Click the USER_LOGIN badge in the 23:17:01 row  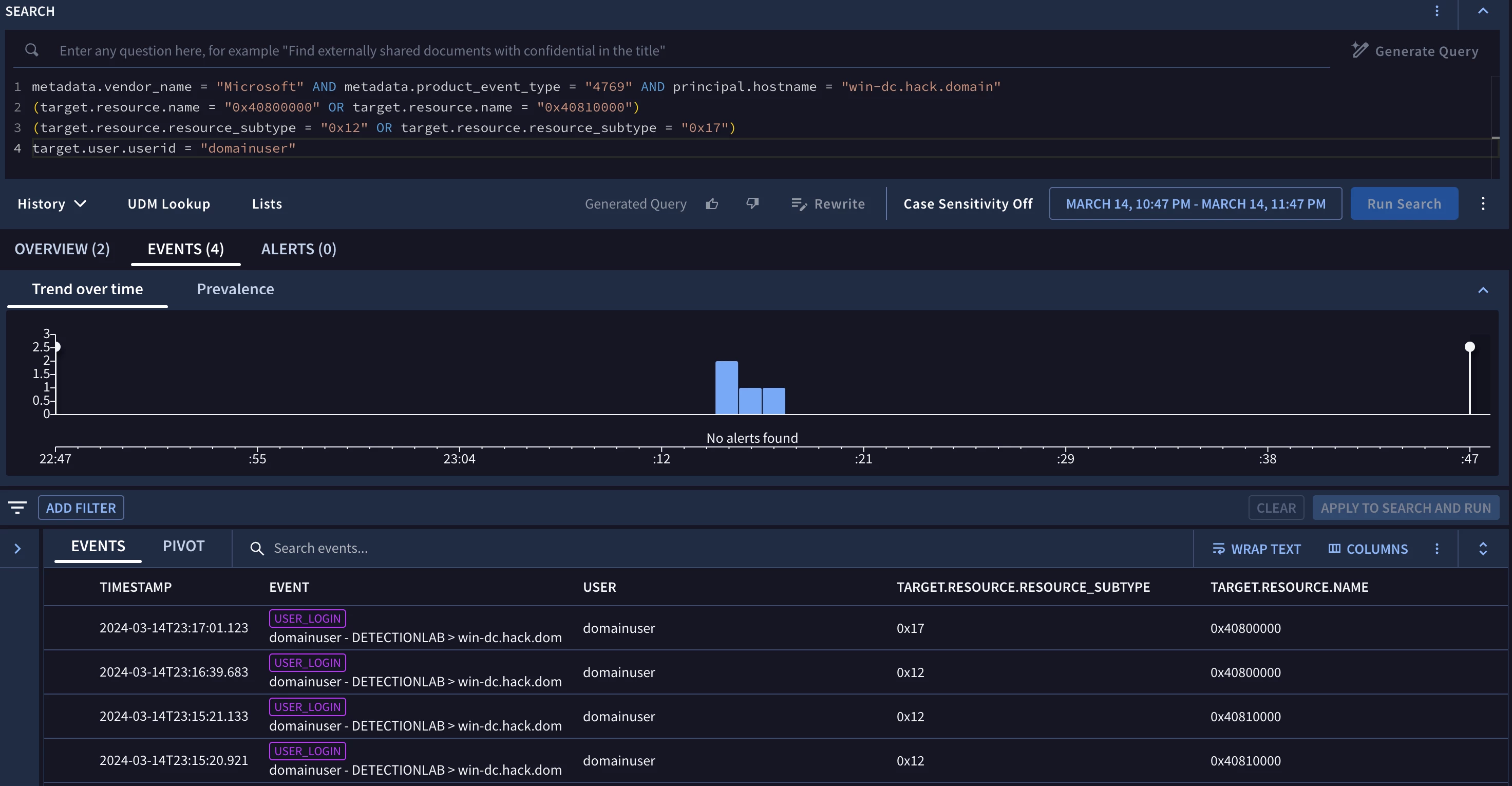[x=308, y=618]
